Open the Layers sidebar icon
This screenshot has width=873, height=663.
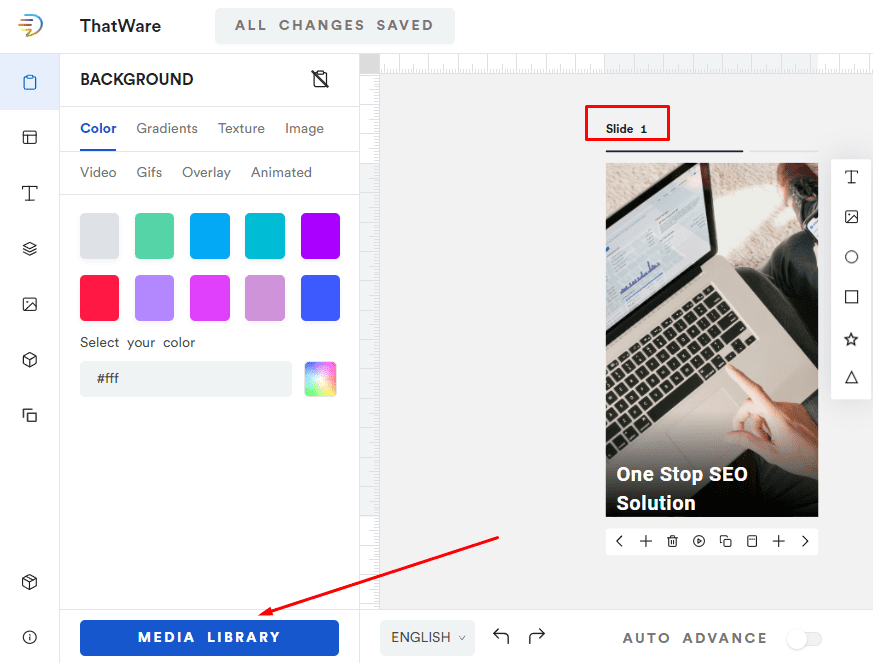[x=30, y=248]
